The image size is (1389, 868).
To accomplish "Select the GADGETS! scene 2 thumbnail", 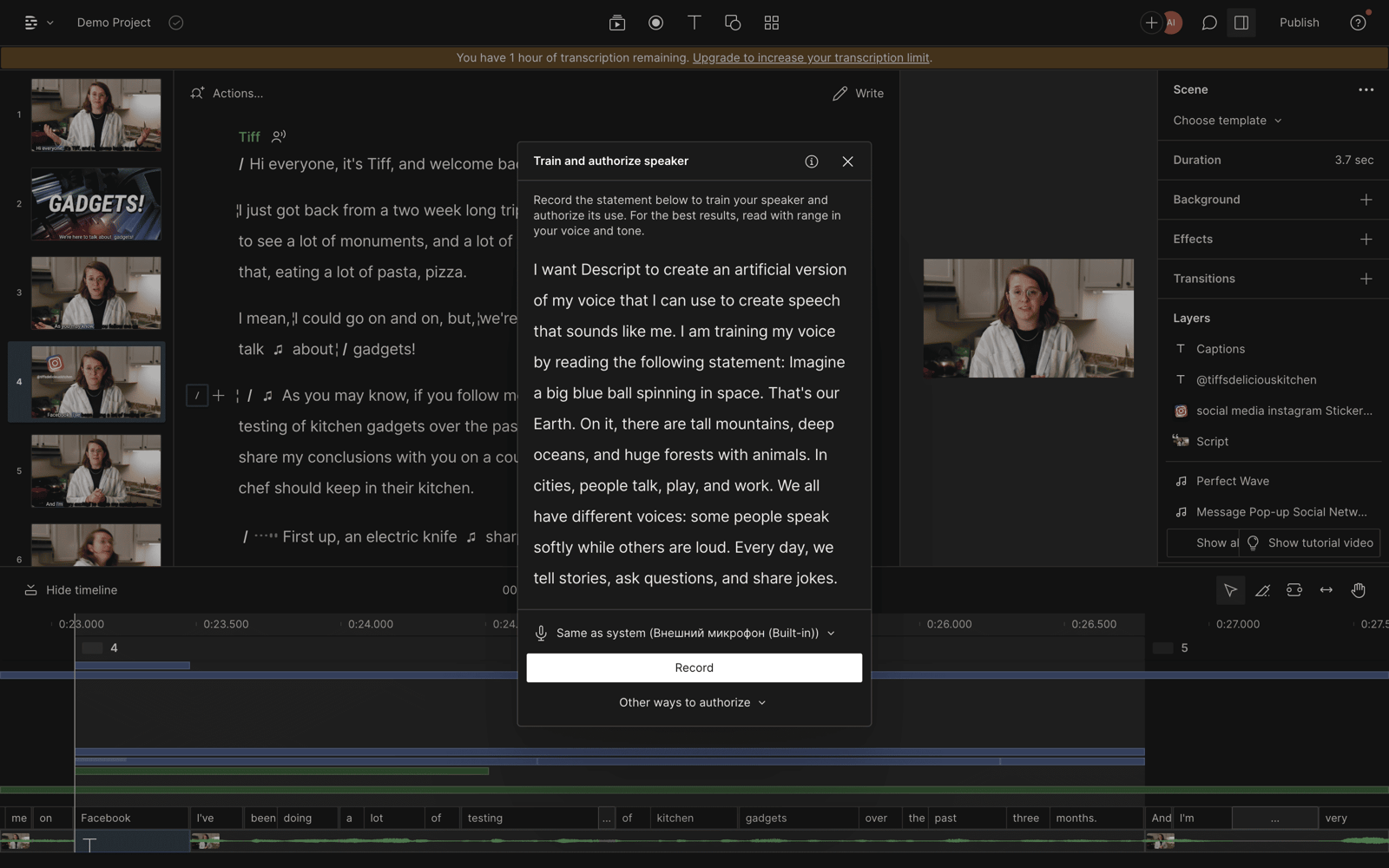I will [96, 204].
